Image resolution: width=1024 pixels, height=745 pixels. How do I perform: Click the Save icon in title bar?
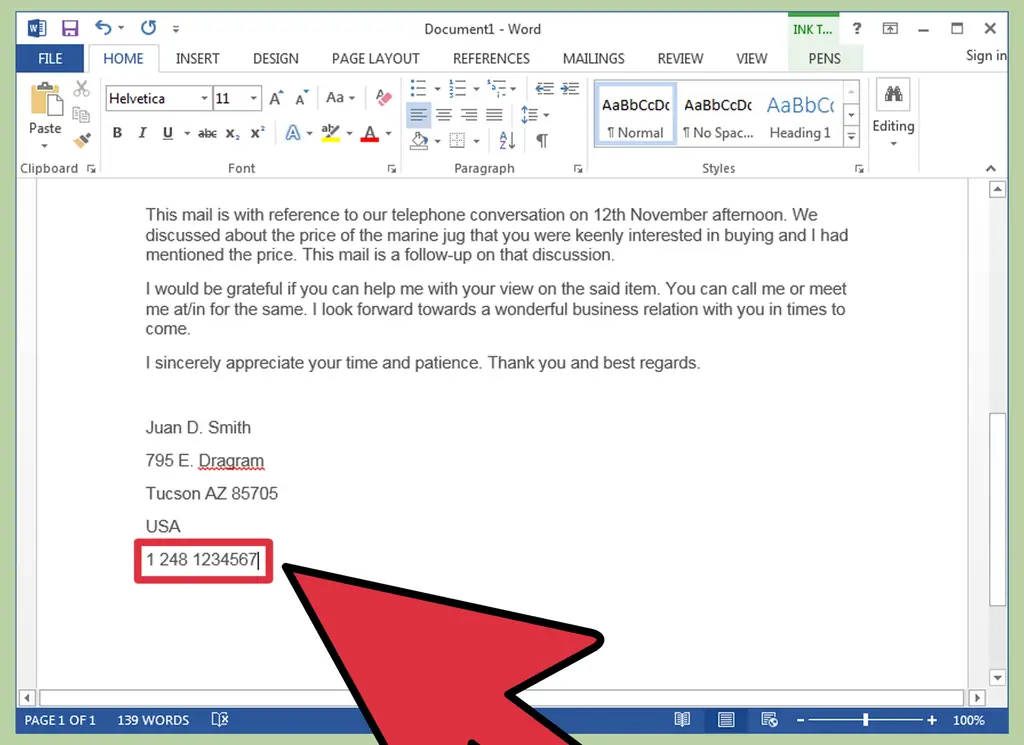click(69, 28)
